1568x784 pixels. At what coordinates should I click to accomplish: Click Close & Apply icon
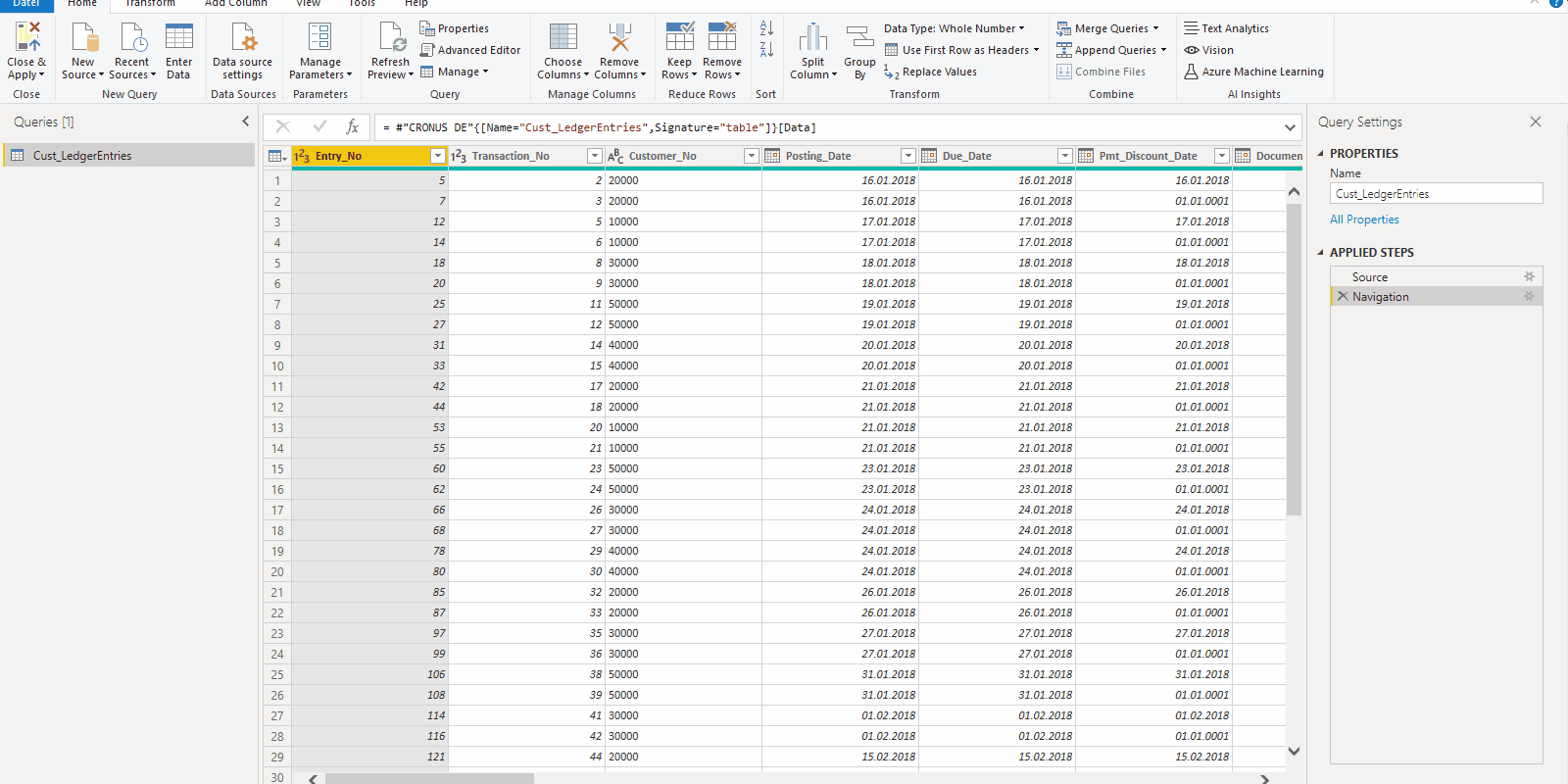click(x=27, y=36)
